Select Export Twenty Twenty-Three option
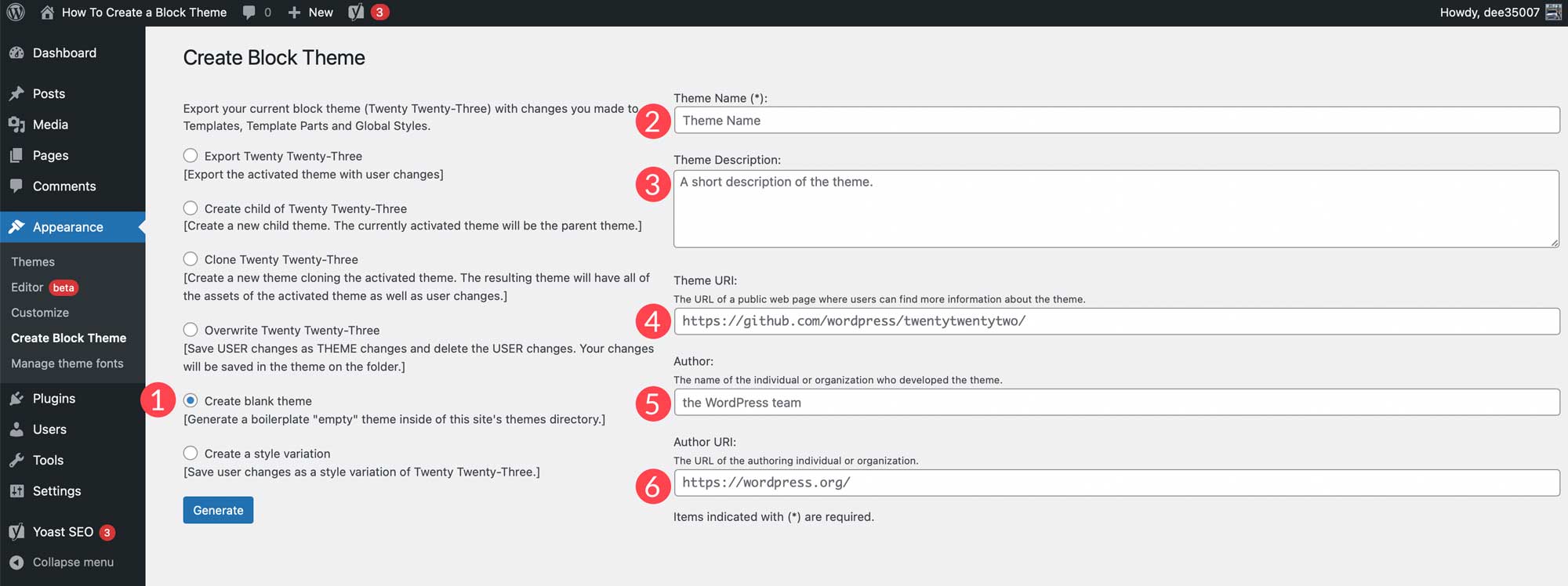 [x=191, y=156]
